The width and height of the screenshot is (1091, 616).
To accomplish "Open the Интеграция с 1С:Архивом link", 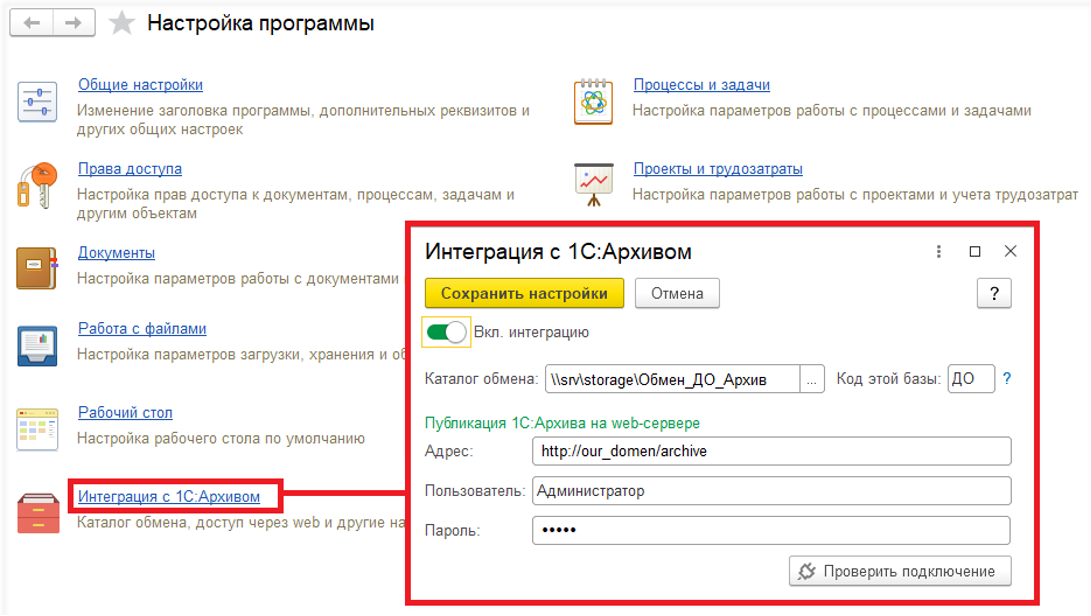I will [x=169, y=497].
